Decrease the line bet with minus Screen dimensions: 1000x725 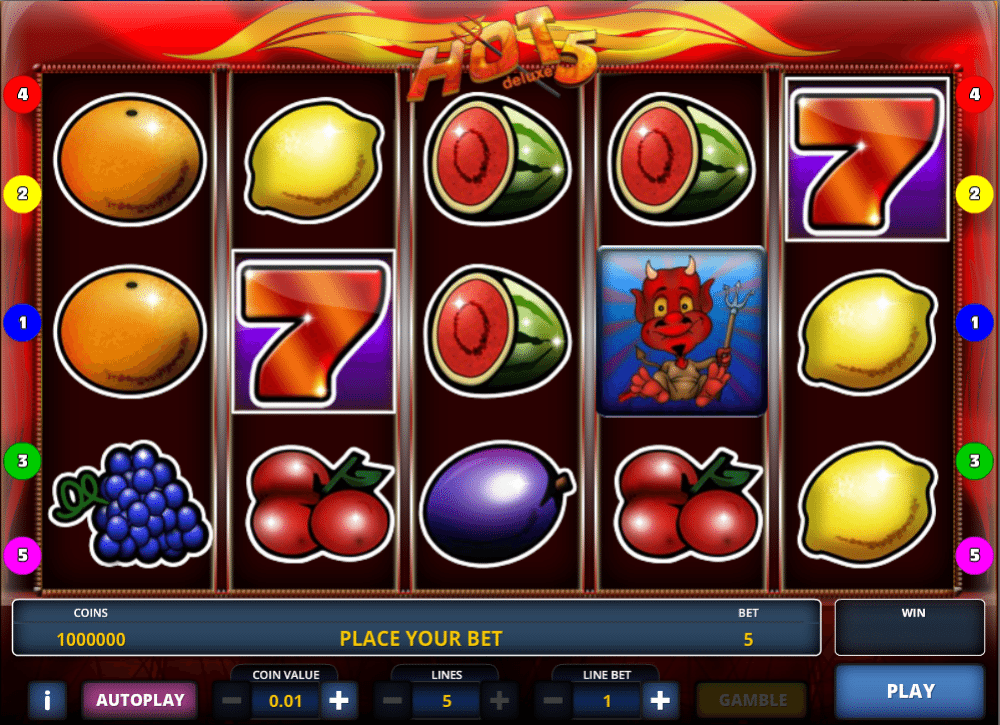click(553, 701)
